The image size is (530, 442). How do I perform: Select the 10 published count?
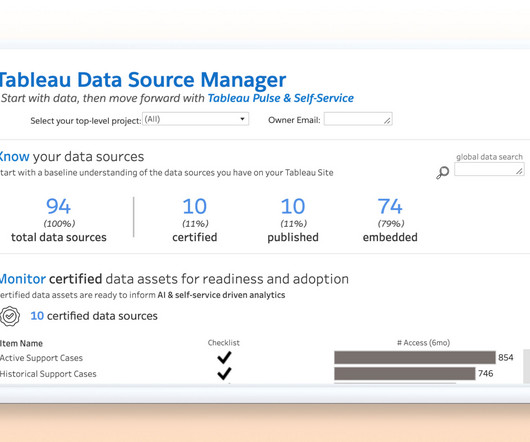pos(293,206)
